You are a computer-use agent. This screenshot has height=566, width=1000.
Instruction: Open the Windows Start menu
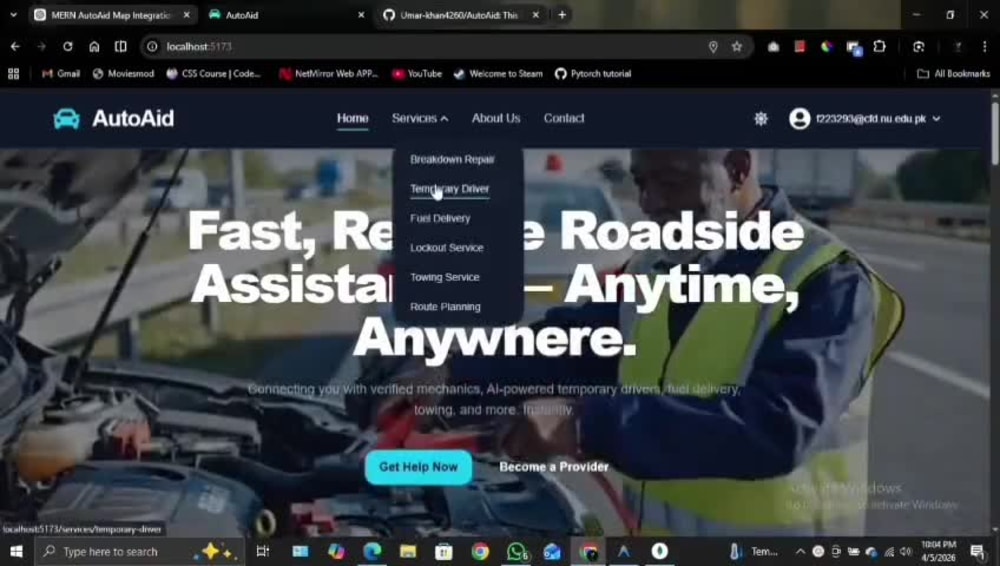tap(17, 551)
